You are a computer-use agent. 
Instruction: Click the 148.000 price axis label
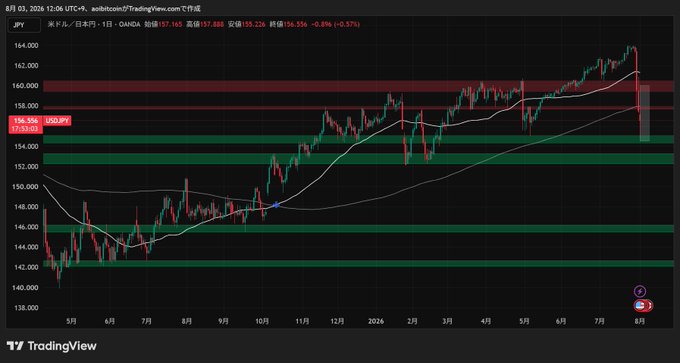pyautogui.click(x=26, y=207)
